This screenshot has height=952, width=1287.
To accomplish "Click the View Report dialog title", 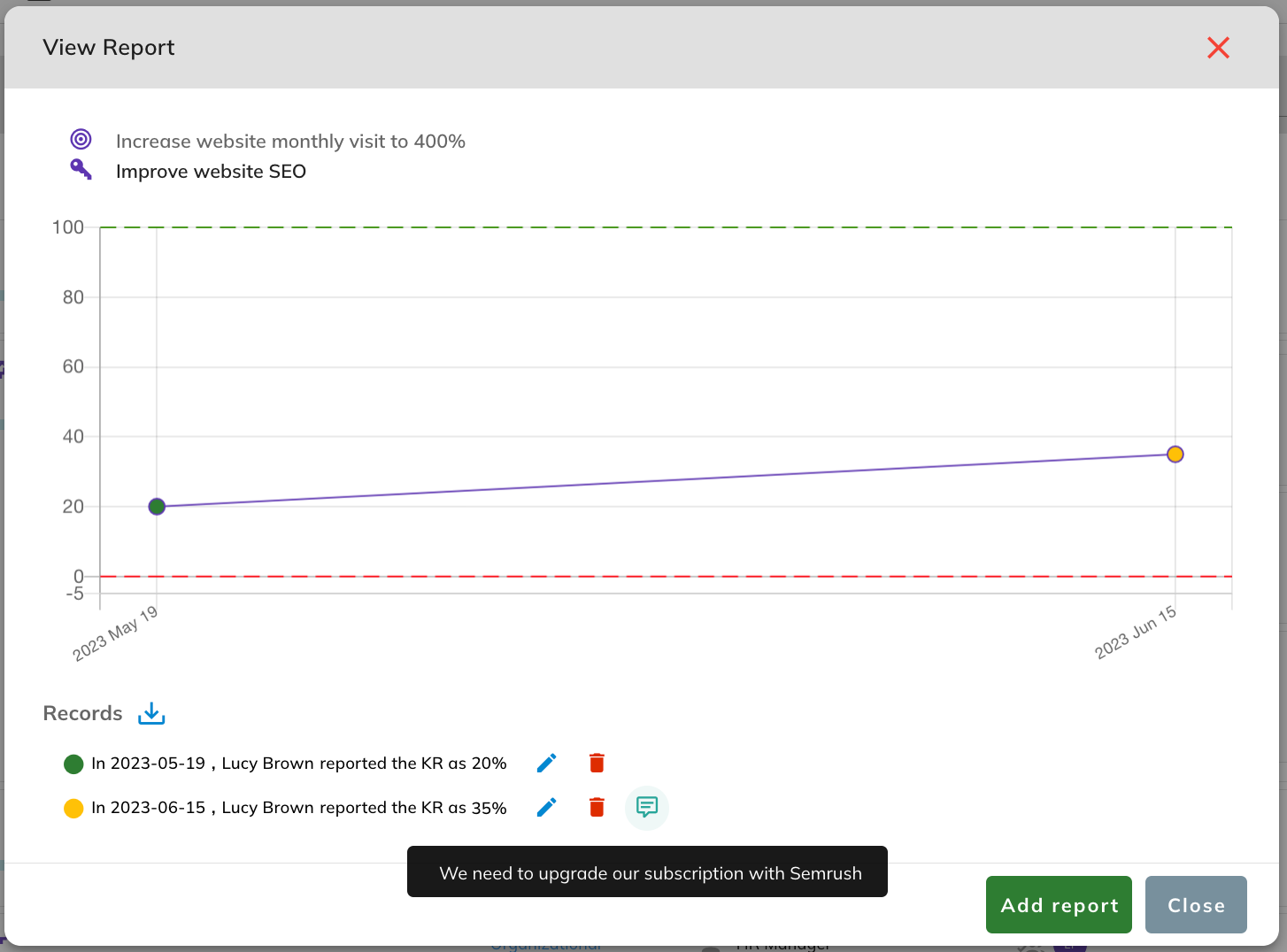I will (109, 47).
